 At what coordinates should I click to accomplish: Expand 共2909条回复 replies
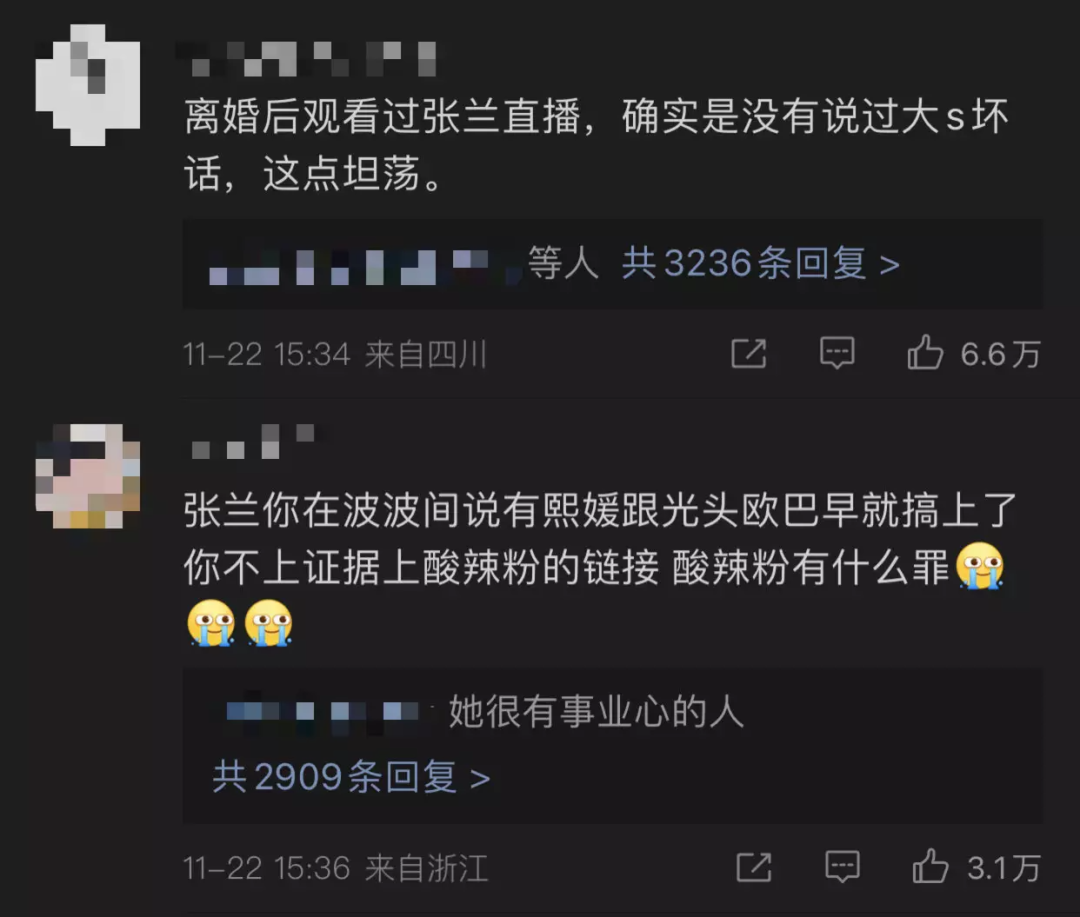click(x=351, y=778)
